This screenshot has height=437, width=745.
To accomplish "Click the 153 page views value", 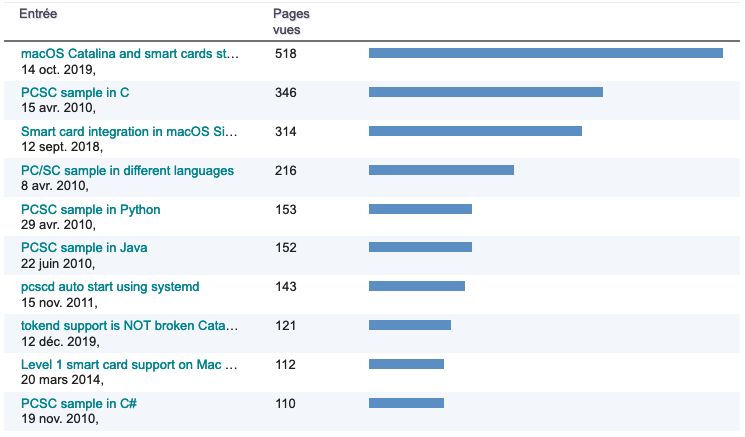I will point(286,209).
